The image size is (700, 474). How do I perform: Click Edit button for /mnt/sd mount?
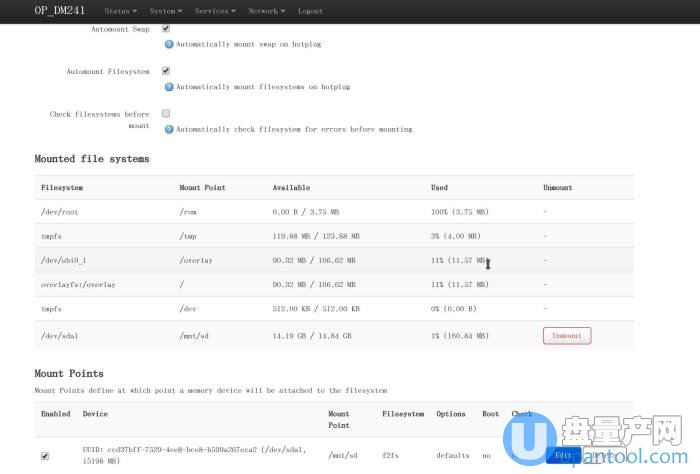pos(561,455)
